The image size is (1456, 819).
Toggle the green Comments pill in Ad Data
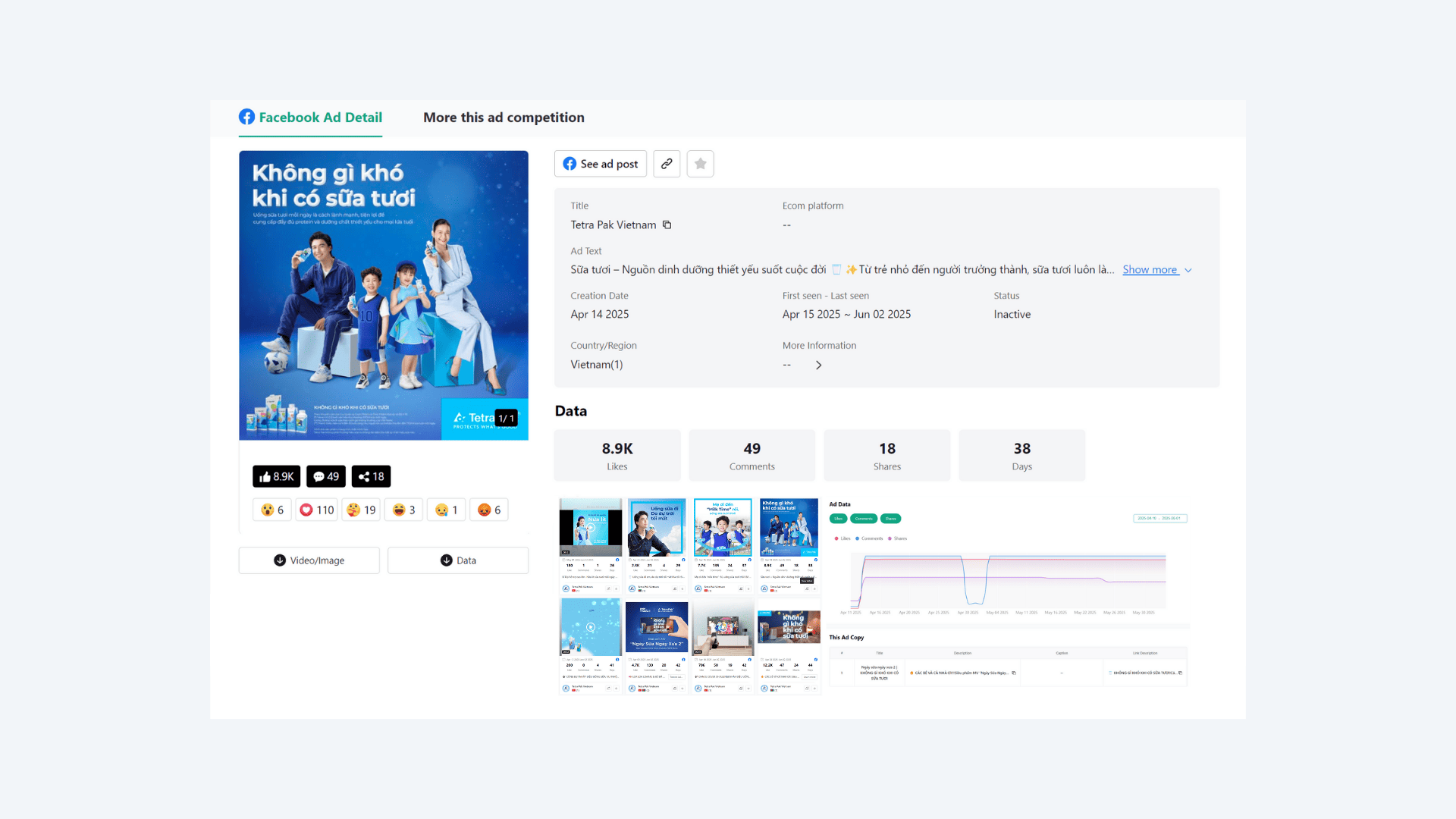click(864, 519)
